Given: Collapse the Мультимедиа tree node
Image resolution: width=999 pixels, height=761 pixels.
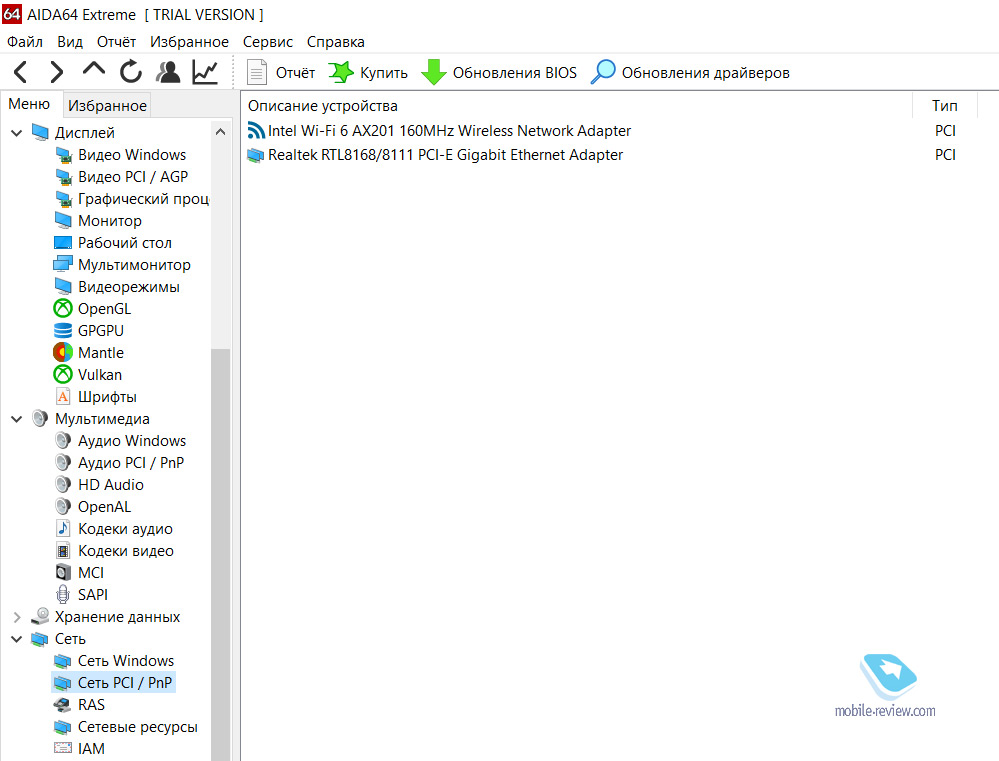Looking at the screenshot, I should point(17,419).
